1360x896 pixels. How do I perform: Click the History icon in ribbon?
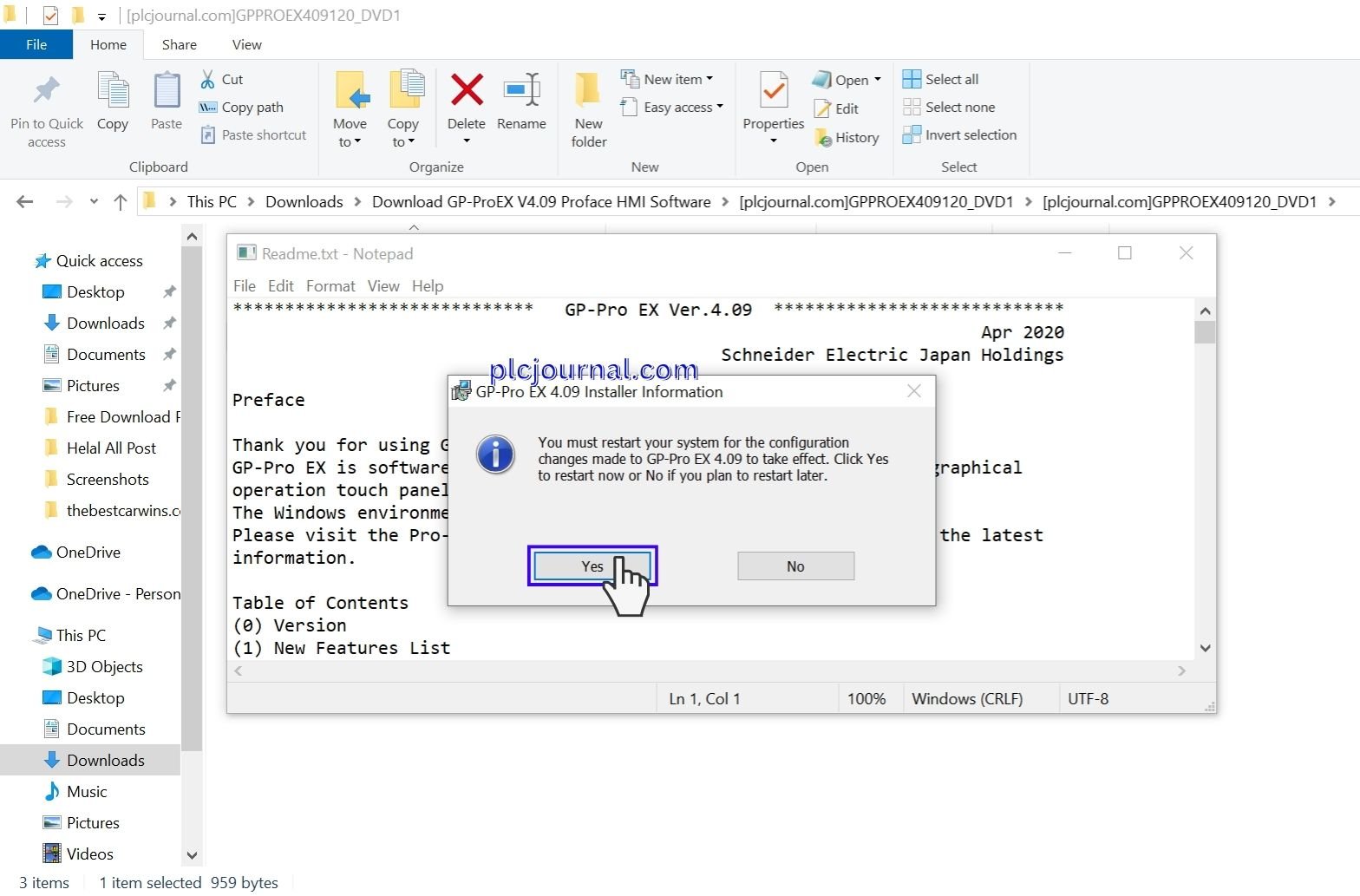coord(822,138)
